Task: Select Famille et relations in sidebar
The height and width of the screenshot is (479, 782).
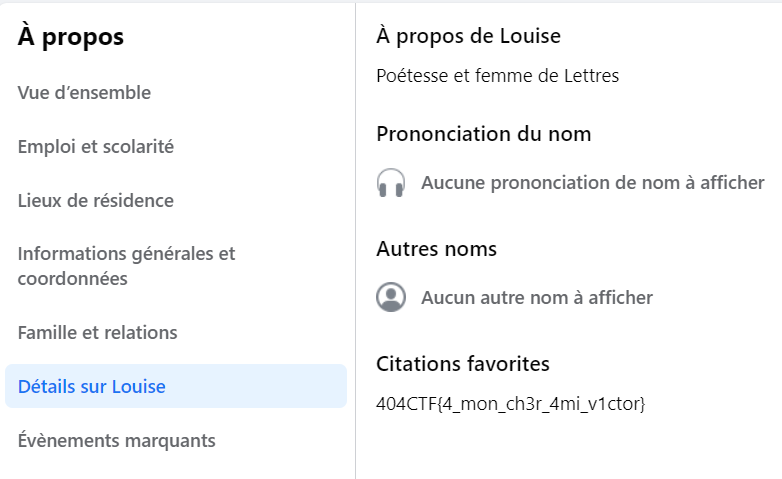Action: tap(97, 333)
